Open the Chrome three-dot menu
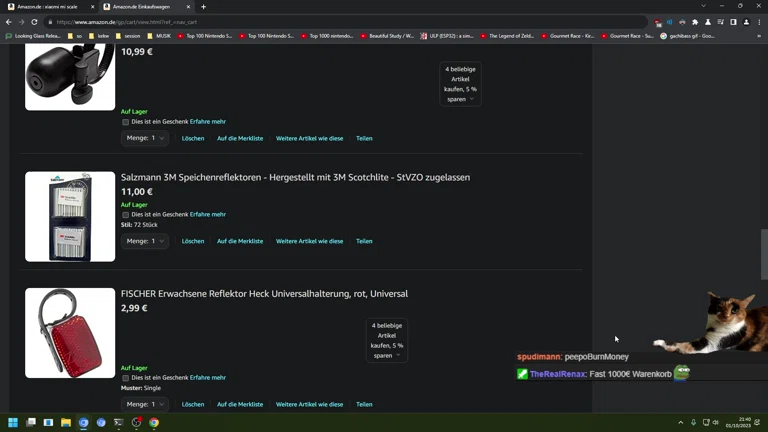This screenshot has width=768, height=432. click(x=759, y=22)
